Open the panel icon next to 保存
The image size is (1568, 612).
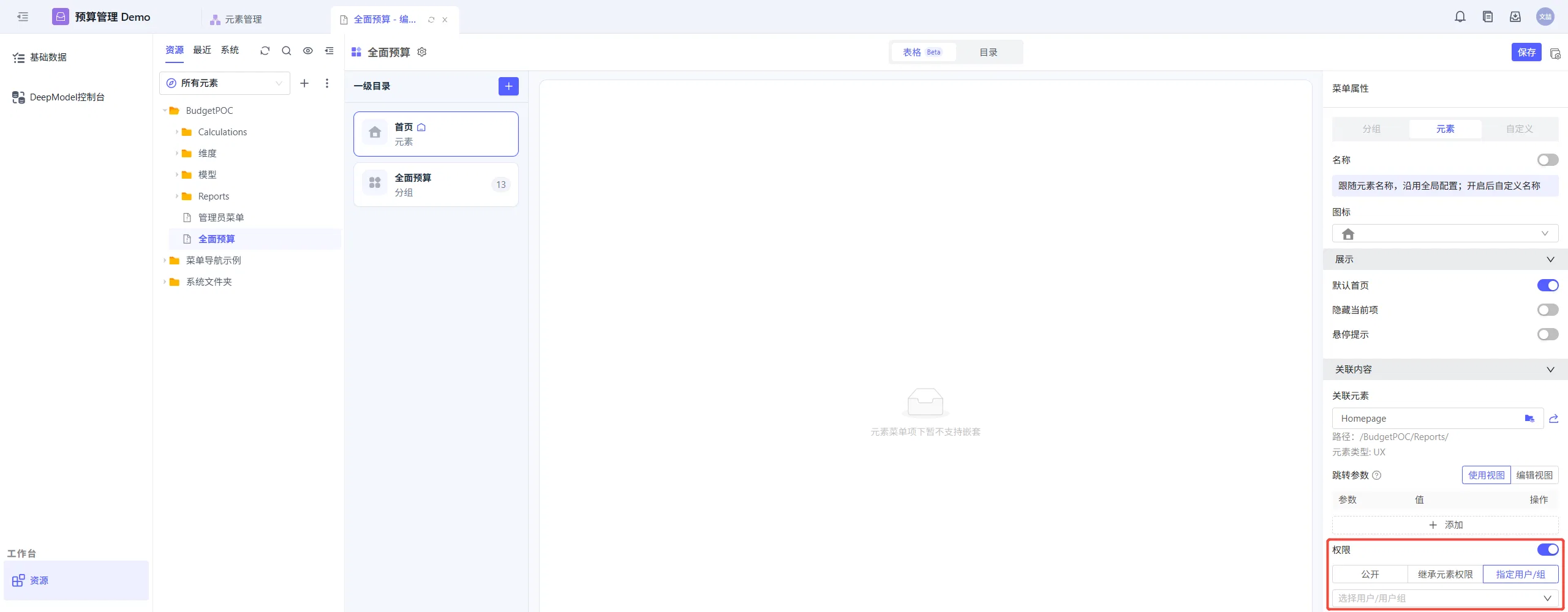tap(1555, 53)
